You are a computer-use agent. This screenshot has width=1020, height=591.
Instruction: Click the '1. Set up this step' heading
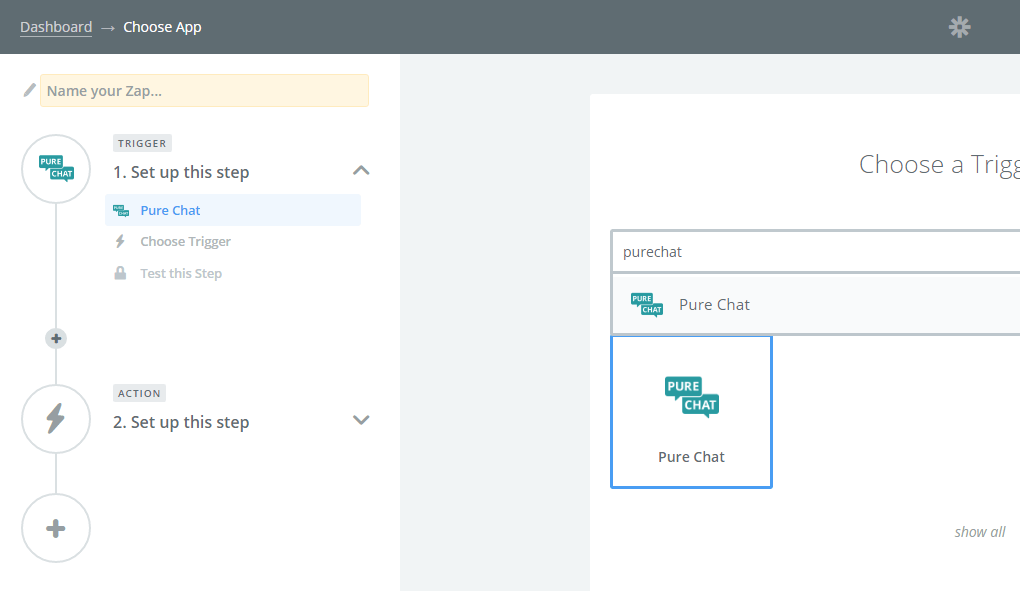(181, 172)
